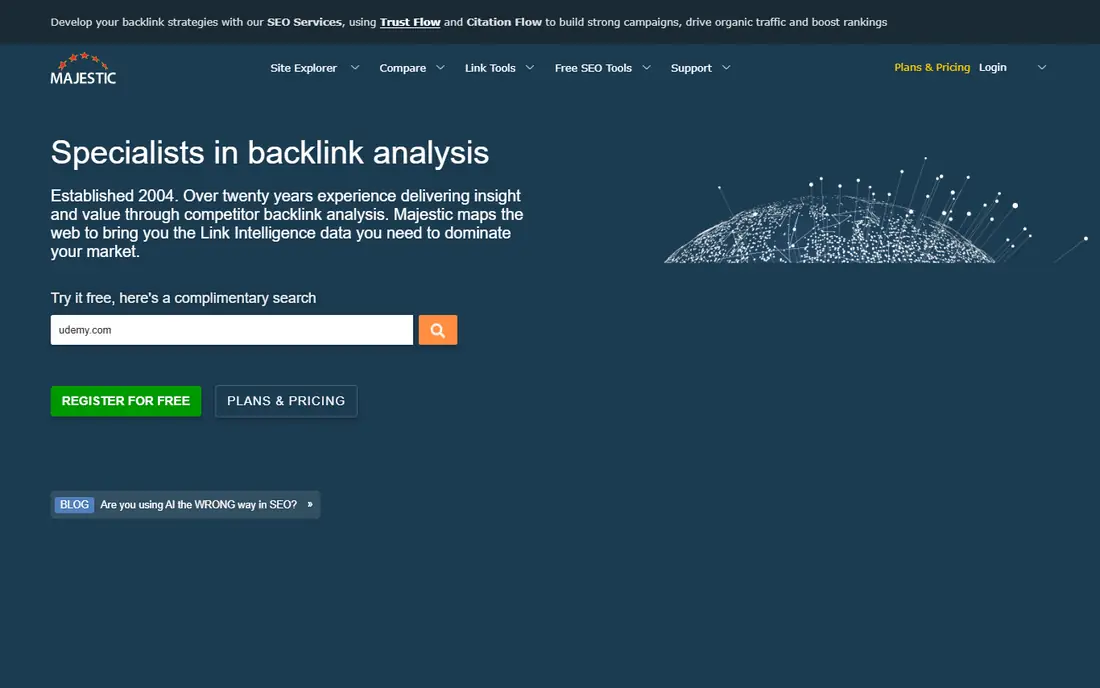This screenshot has height=688, width=1100.
Task: Click the double-arrow icon in blog banner
Action: point(310,505)
